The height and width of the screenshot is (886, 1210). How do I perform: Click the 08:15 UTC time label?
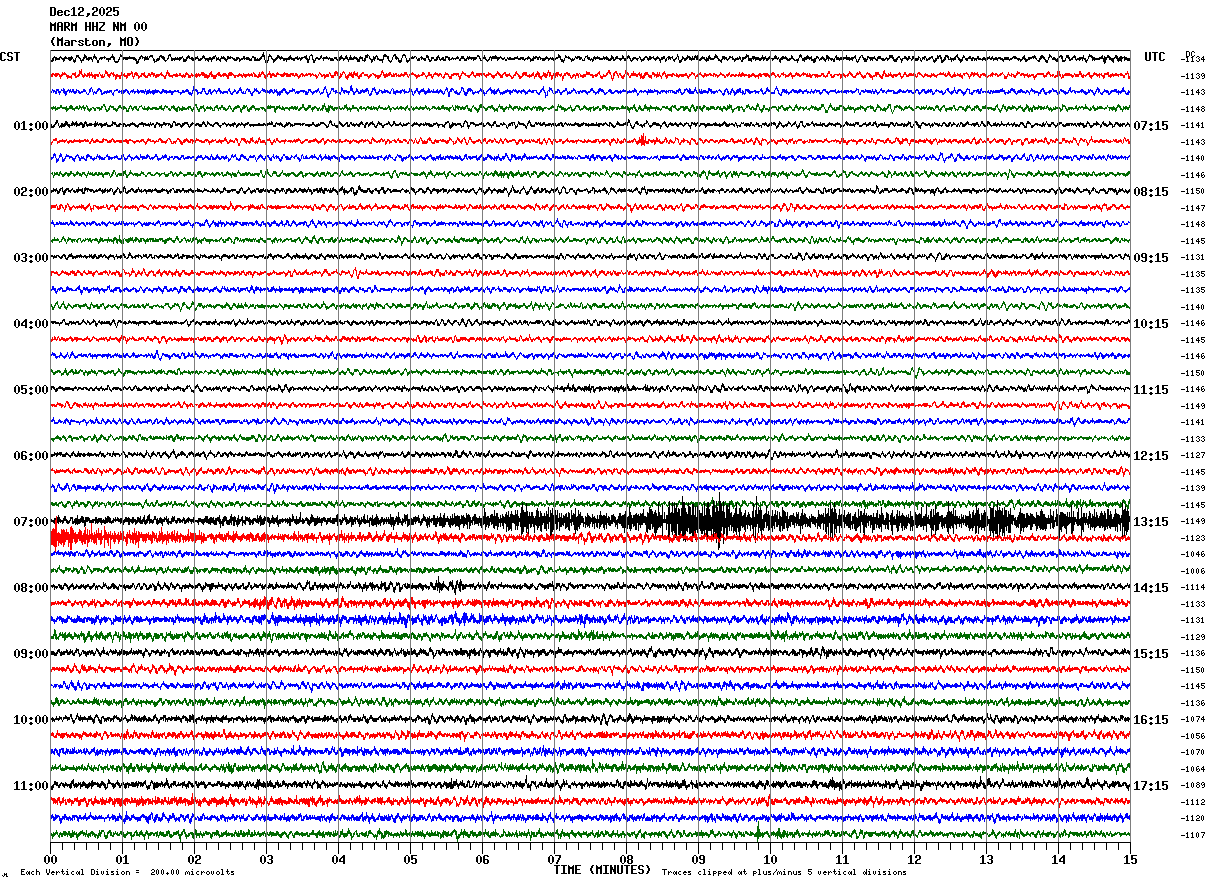click(1151, 192)
